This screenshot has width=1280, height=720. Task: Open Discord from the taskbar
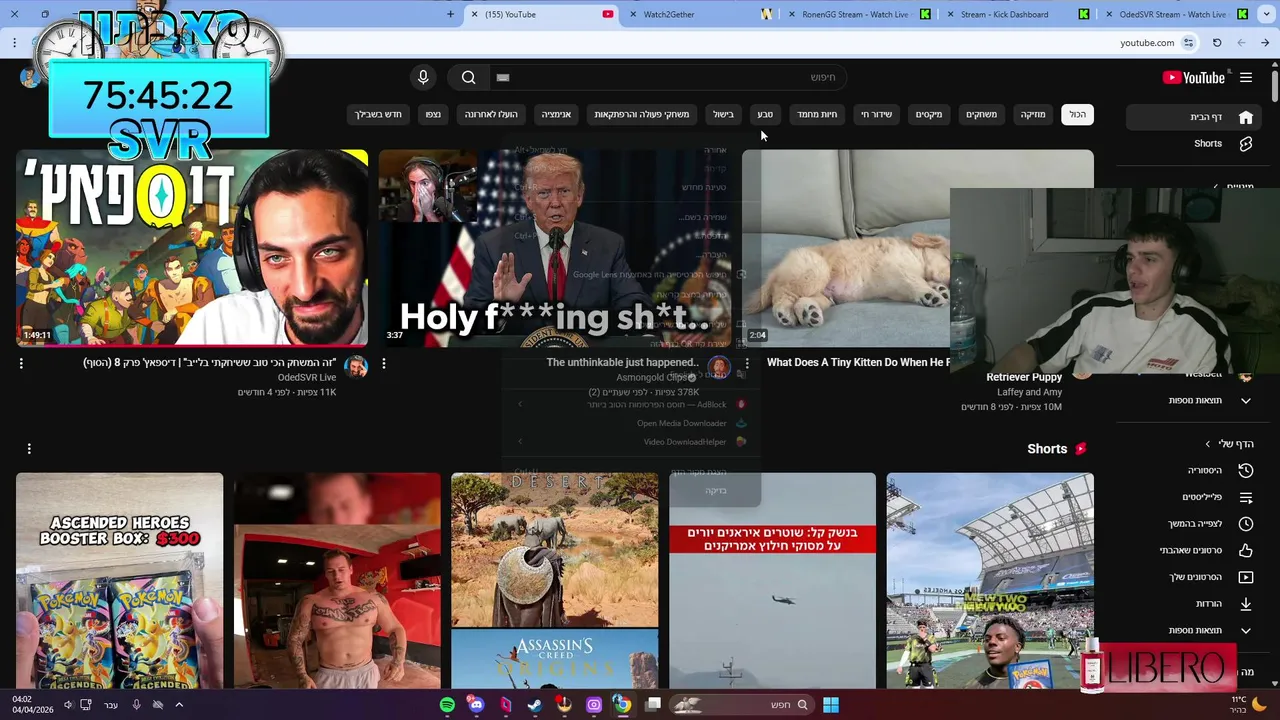[476, 705]
